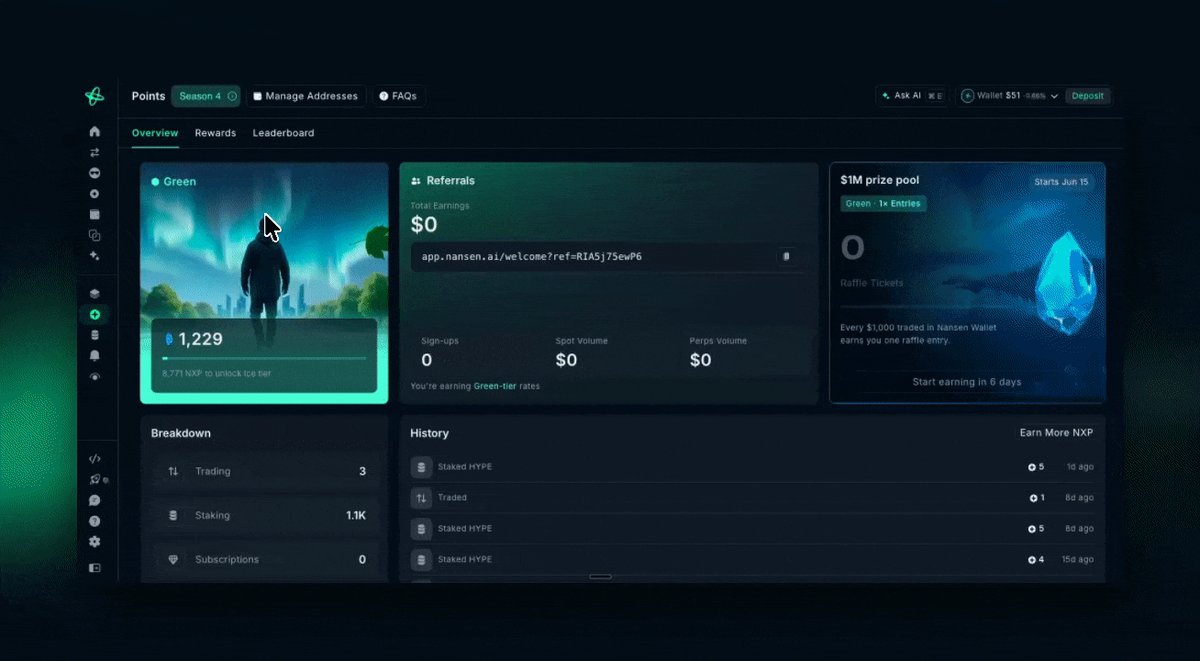Click the Nansen logo in the sidebar

click(94, 96)
